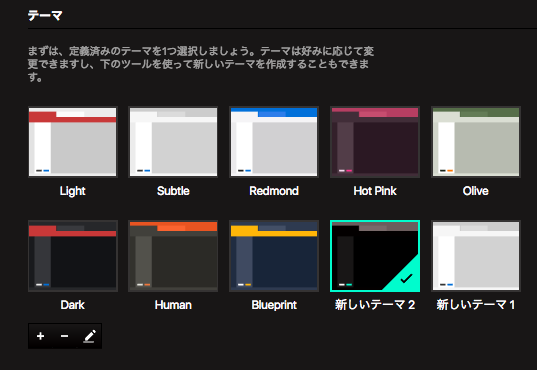This screenshot has width=537, height=370.
Task: Pick the Redmond theme thumbnail
Action: pyautogui.click(x=274, y=142)
